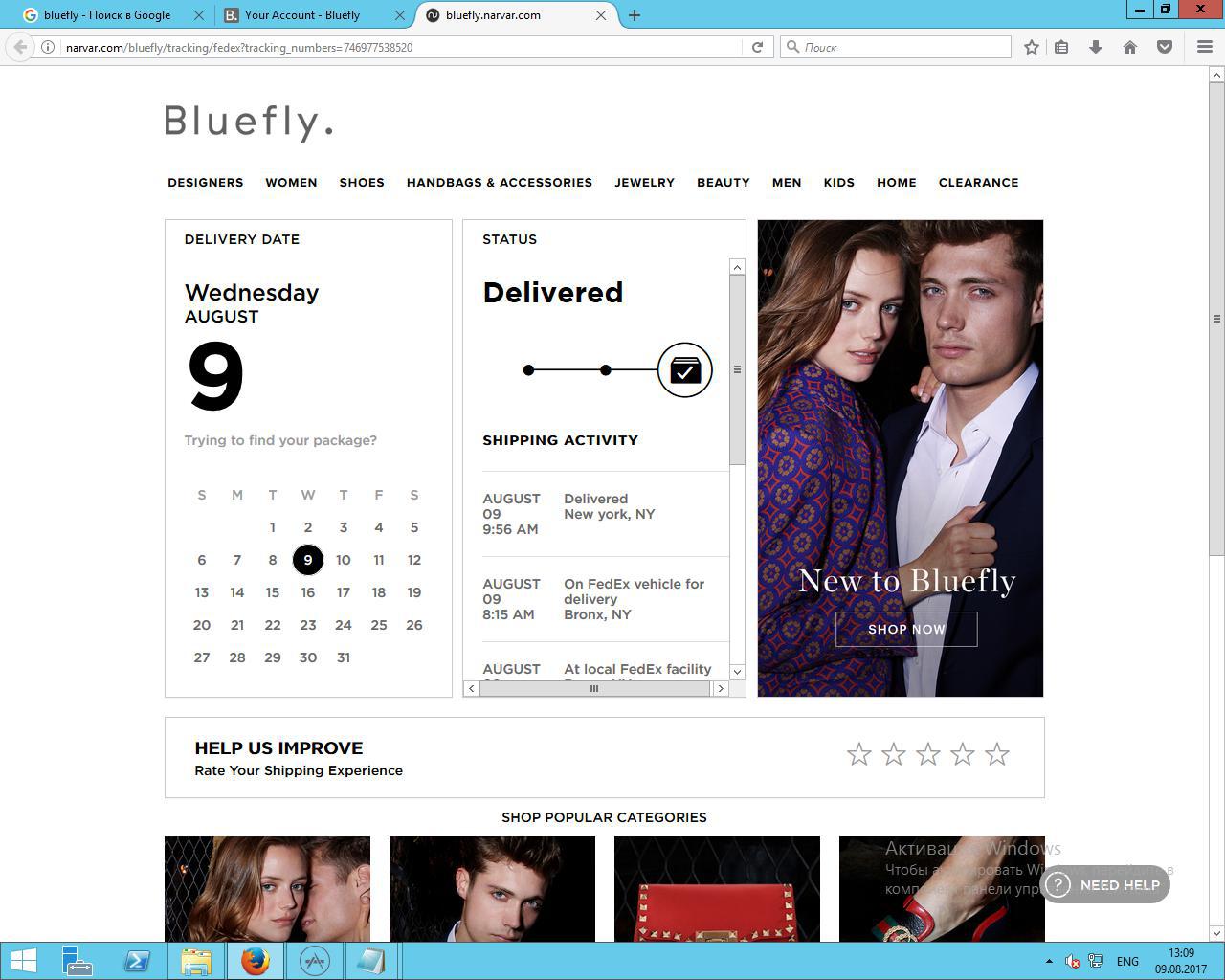This screenshot has width=1225, height=980.
Task: Rate shipping with the fifth star
Action: (997, 755)
